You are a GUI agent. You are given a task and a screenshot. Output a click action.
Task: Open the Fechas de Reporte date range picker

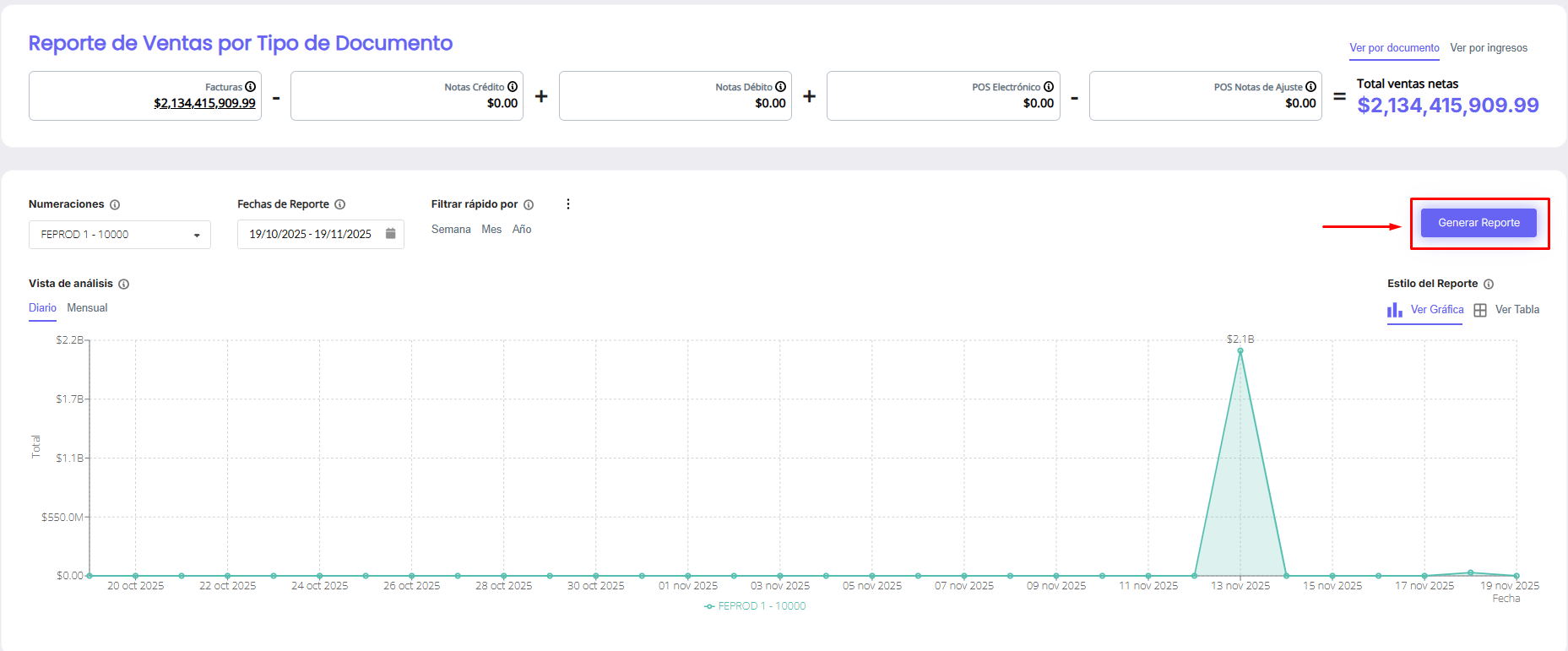310,235
